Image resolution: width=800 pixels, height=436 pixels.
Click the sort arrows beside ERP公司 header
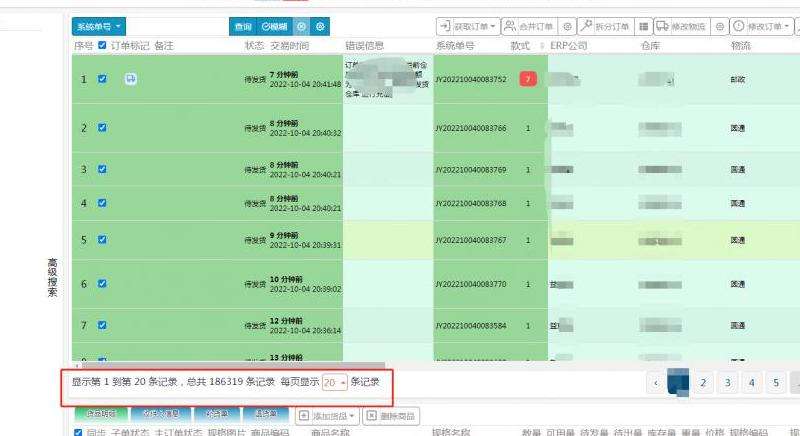tap(543, 46)
